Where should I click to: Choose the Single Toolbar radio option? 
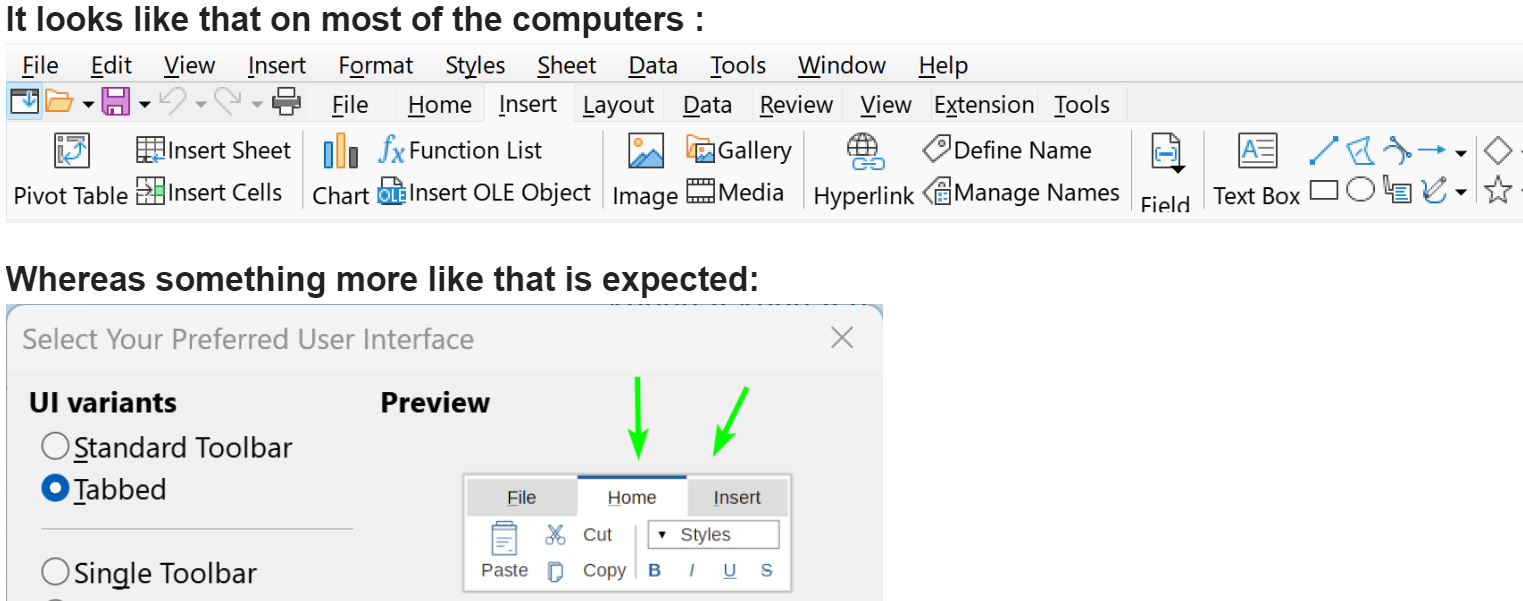click(56, 572)
